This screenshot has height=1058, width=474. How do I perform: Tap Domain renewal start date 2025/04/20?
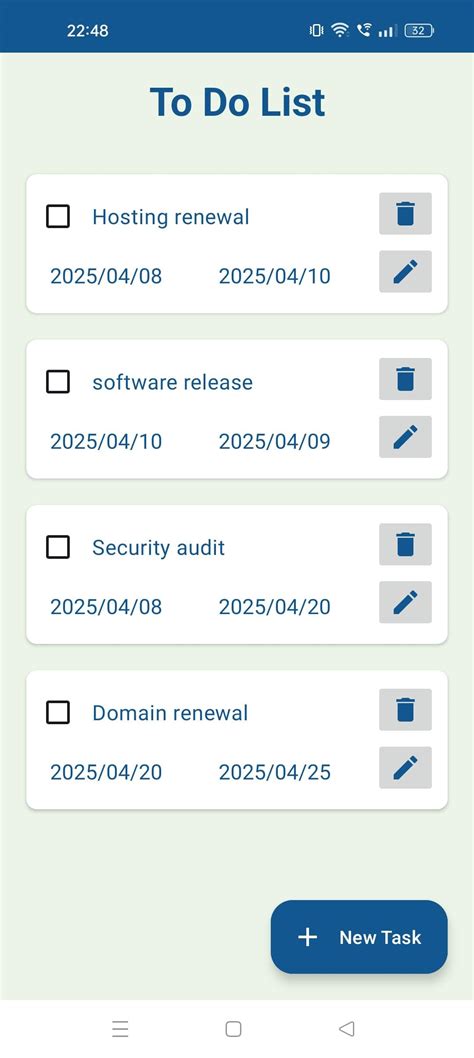pyautogui.click(x=106, y=772)
